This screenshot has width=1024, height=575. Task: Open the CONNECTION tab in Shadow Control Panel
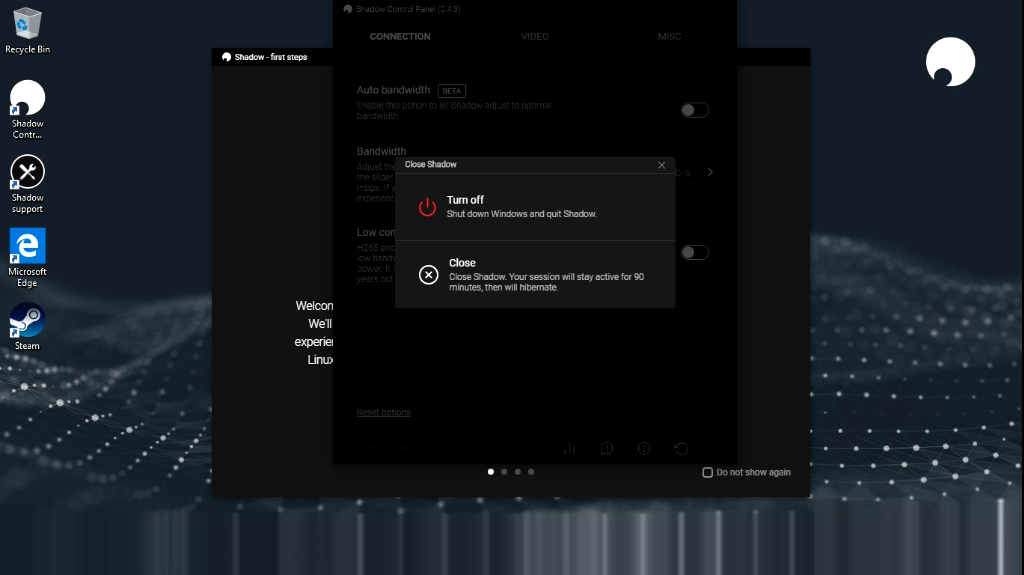coord(400,37)
